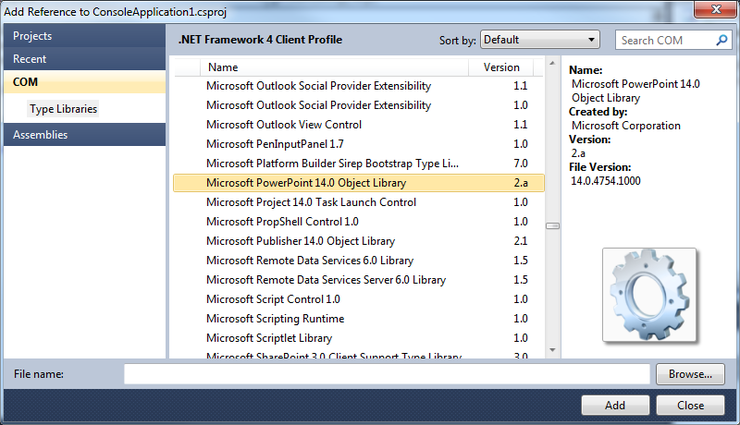This screenshot has width=740, height=425.
Task: Select Microsoft PropShell Control 1.0 row
Action: point(359,221)
